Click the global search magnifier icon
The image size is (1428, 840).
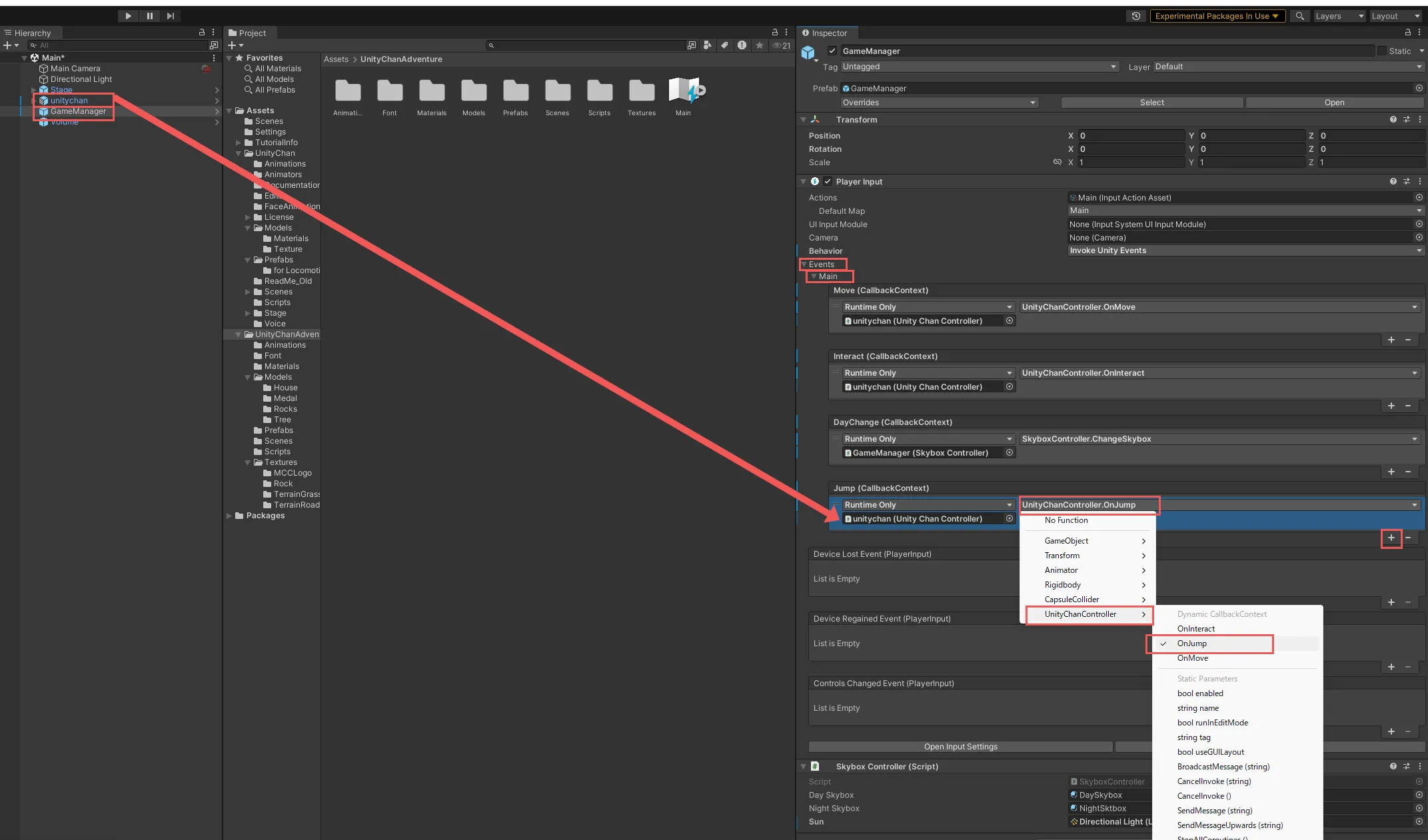click(1299, 16)
